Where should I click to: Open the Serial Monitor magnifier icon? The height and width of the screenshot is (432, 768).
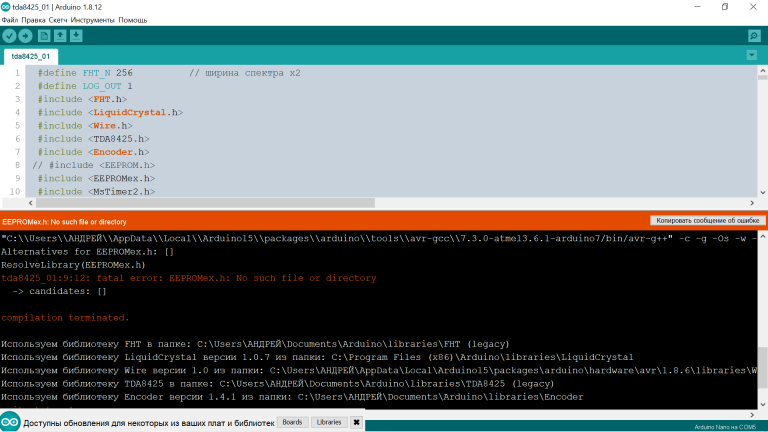pyautogui.click(x=754, y=36)
